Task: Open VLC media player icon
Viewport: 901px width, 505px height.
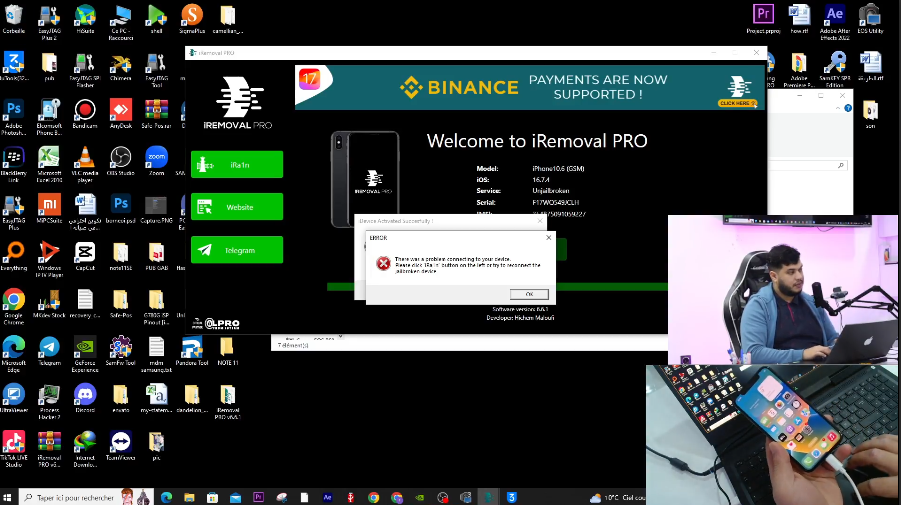Action: pos(85,164)
